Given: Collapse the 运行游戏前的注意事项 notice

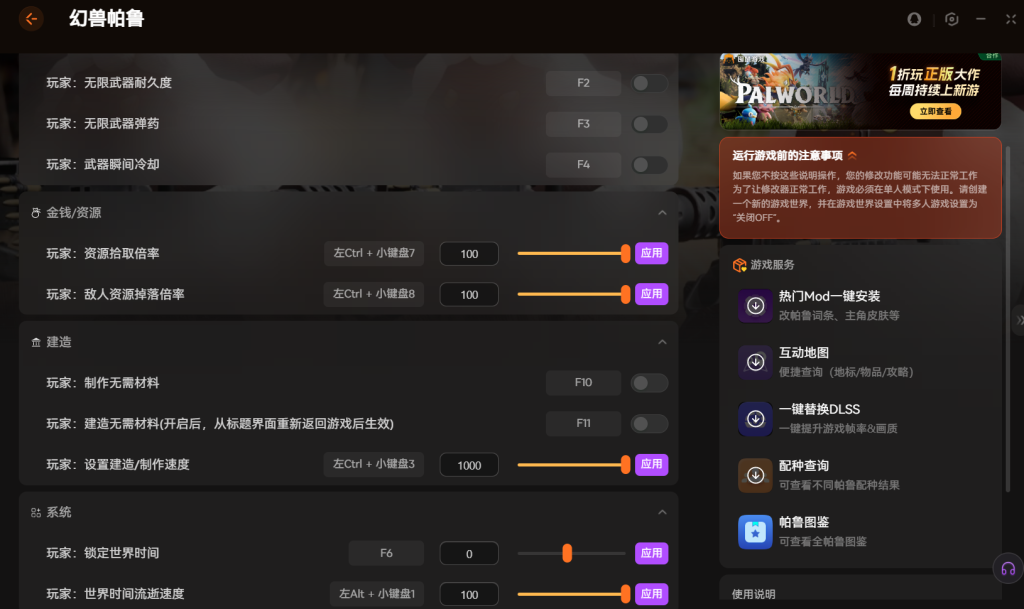Looking at the screenshot, I should 852,155.
